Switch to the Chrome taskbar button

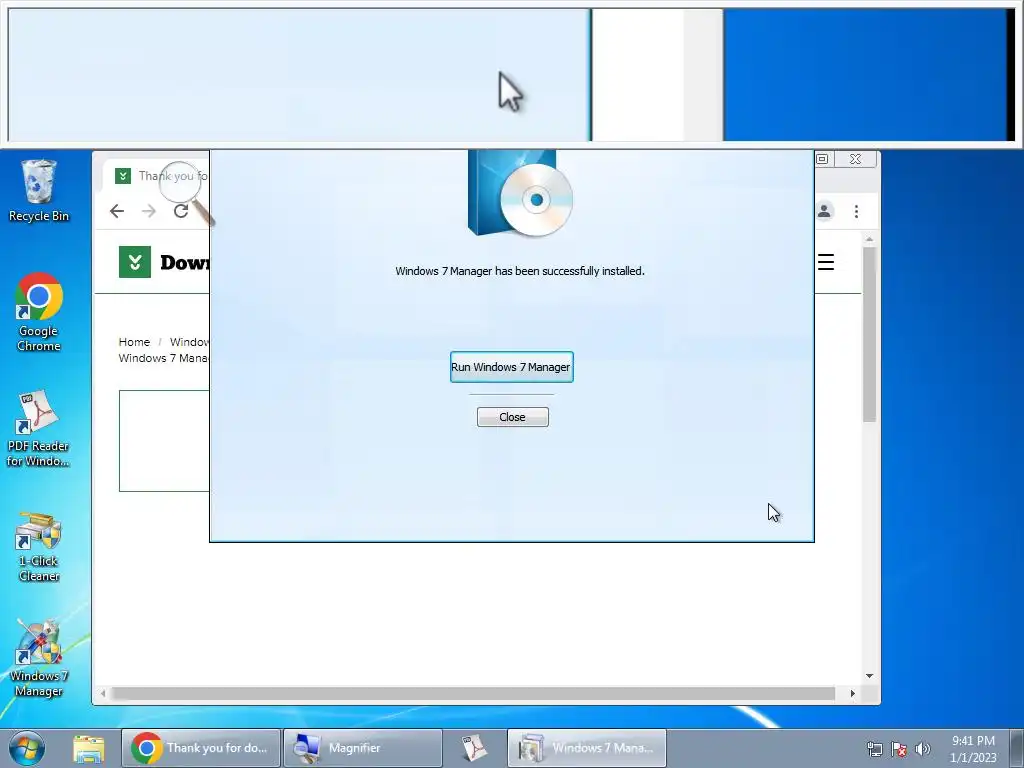point(200,748)
